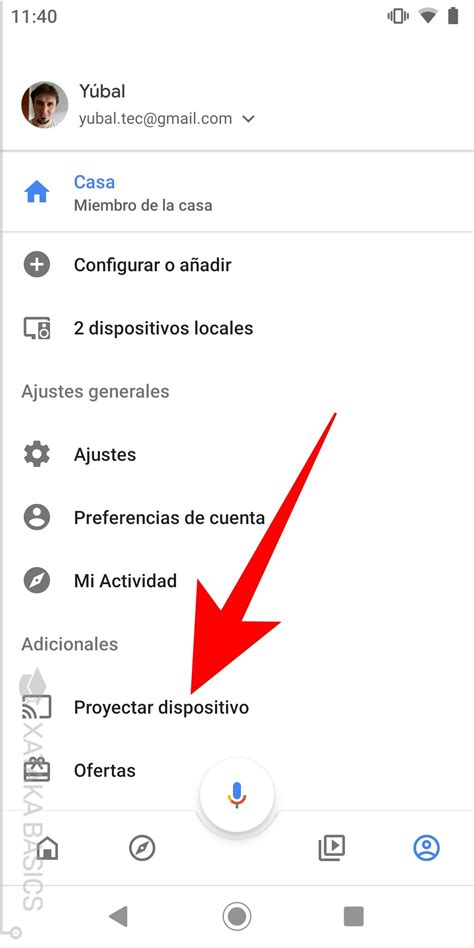Tap the cast icon for Proyectar dispositivo

tap(37, 707)
